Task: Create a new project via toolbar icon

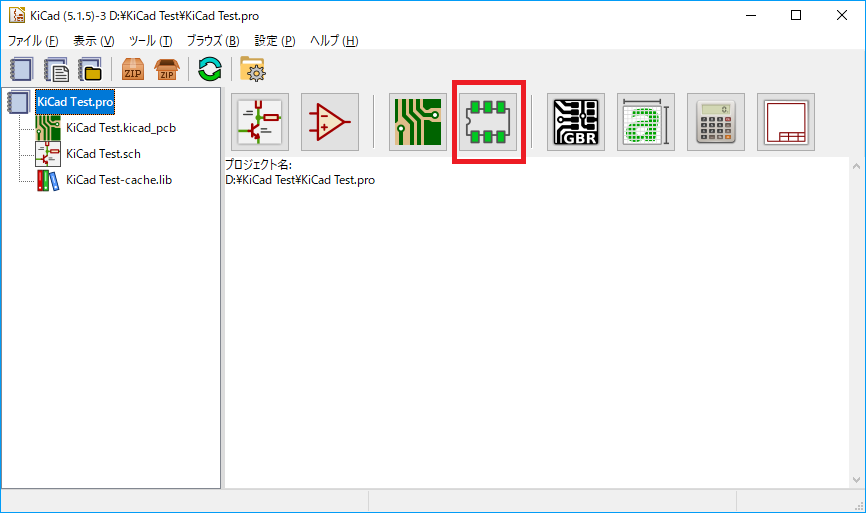Action: click(21, 70)
